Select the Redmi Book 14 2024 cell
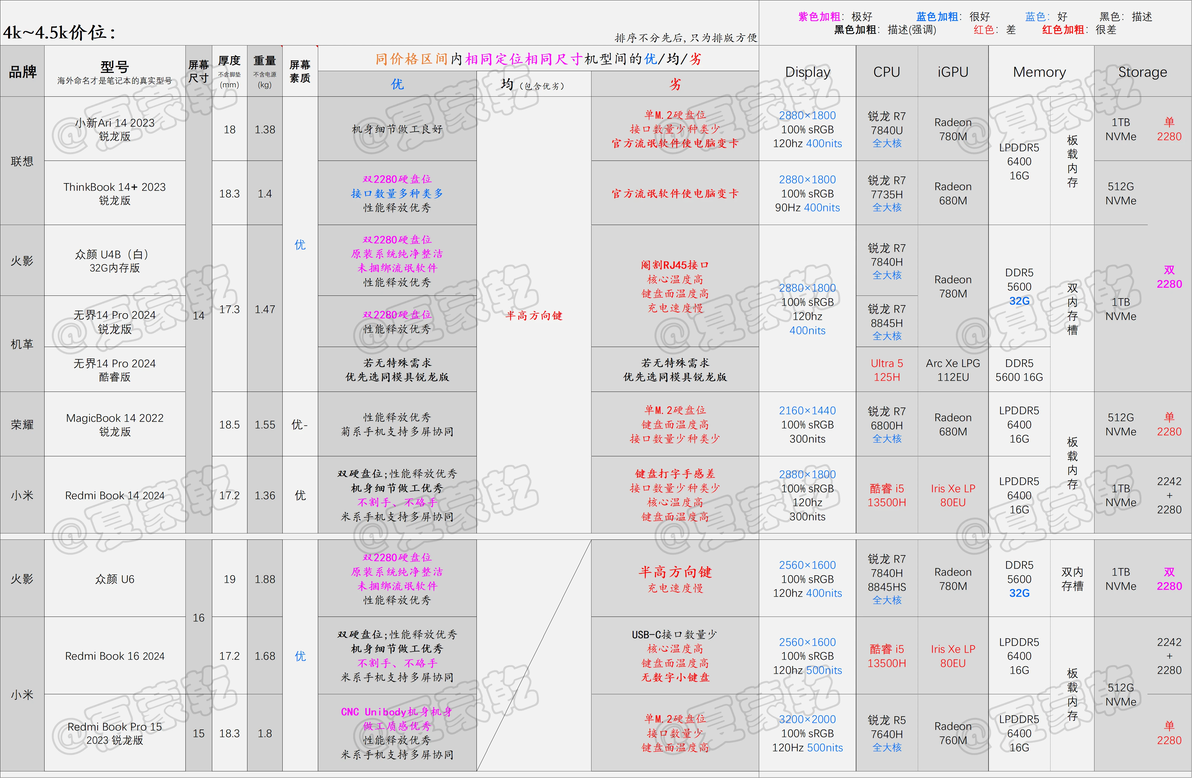 115,495
